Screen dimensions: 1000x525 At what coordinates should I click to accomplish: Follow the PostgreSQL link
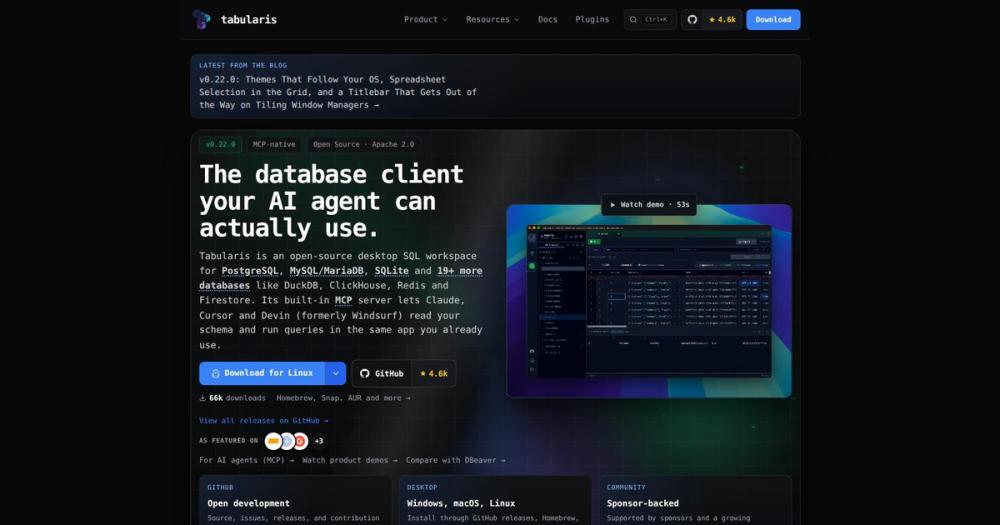(249, 270)
